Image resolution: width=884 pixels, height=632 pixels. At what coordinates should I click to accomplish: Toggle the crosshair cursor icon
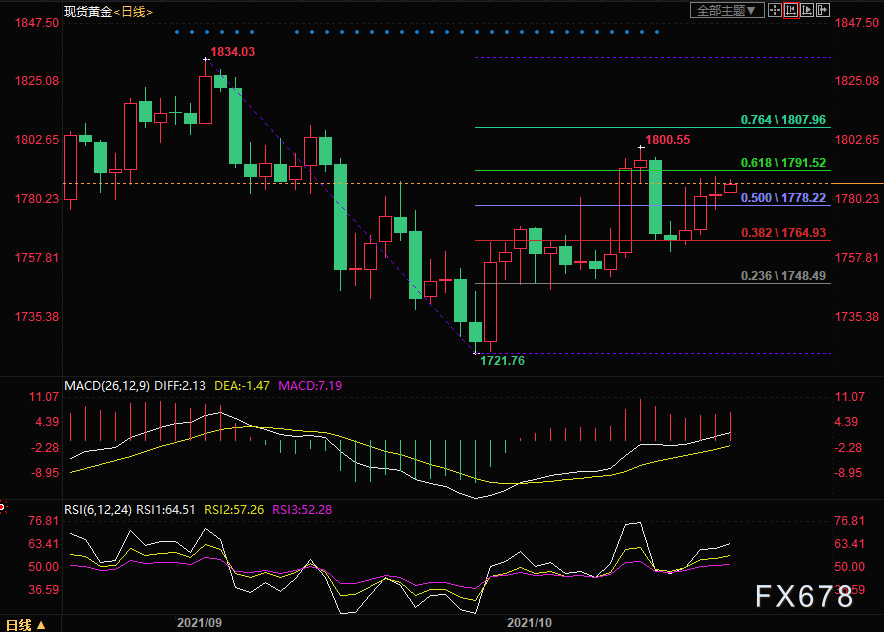[775, 10]
